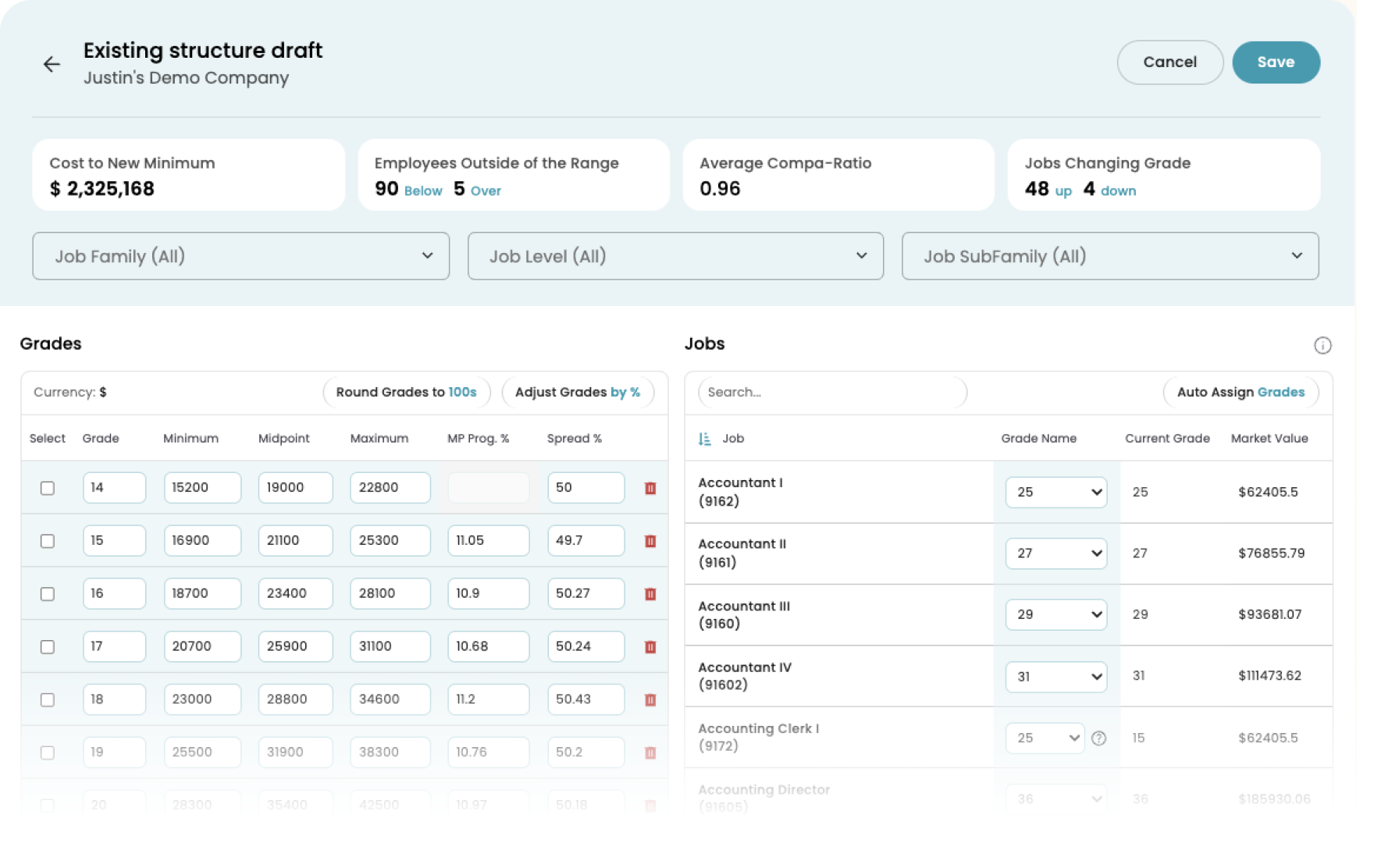Click the back arrow icon
The height and width of the screenshot is (868, 1399).
click(x=52, y=64)
